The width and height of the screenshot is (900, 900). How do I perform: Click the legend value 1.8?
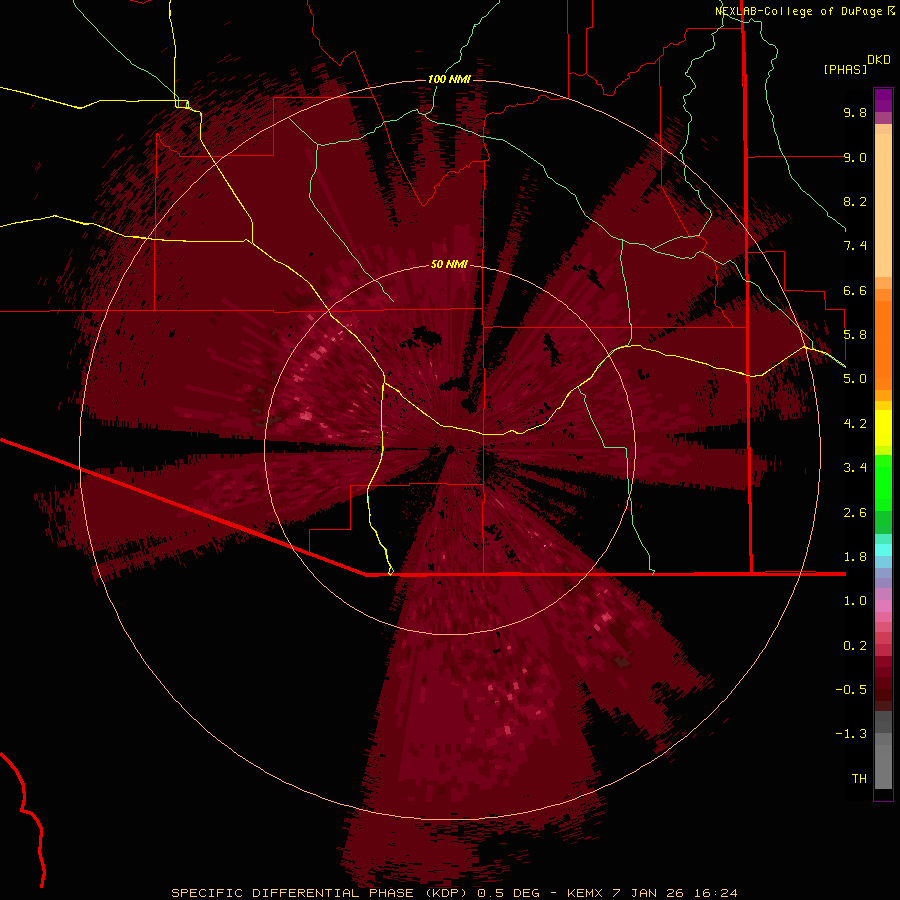(x=855, y=557)
